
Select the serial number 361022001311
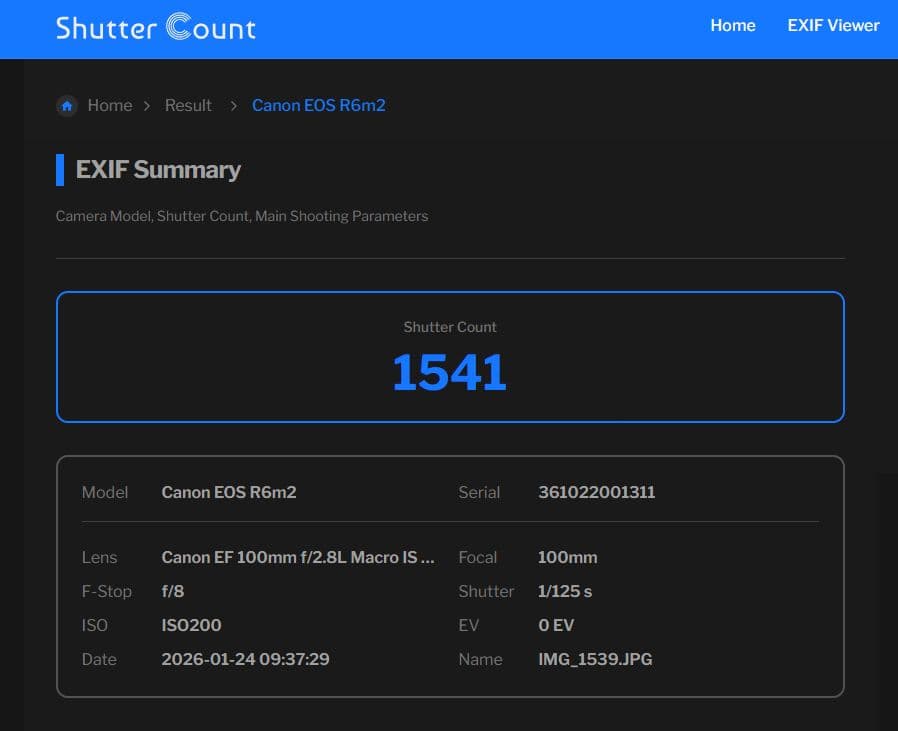click(596, 492)
